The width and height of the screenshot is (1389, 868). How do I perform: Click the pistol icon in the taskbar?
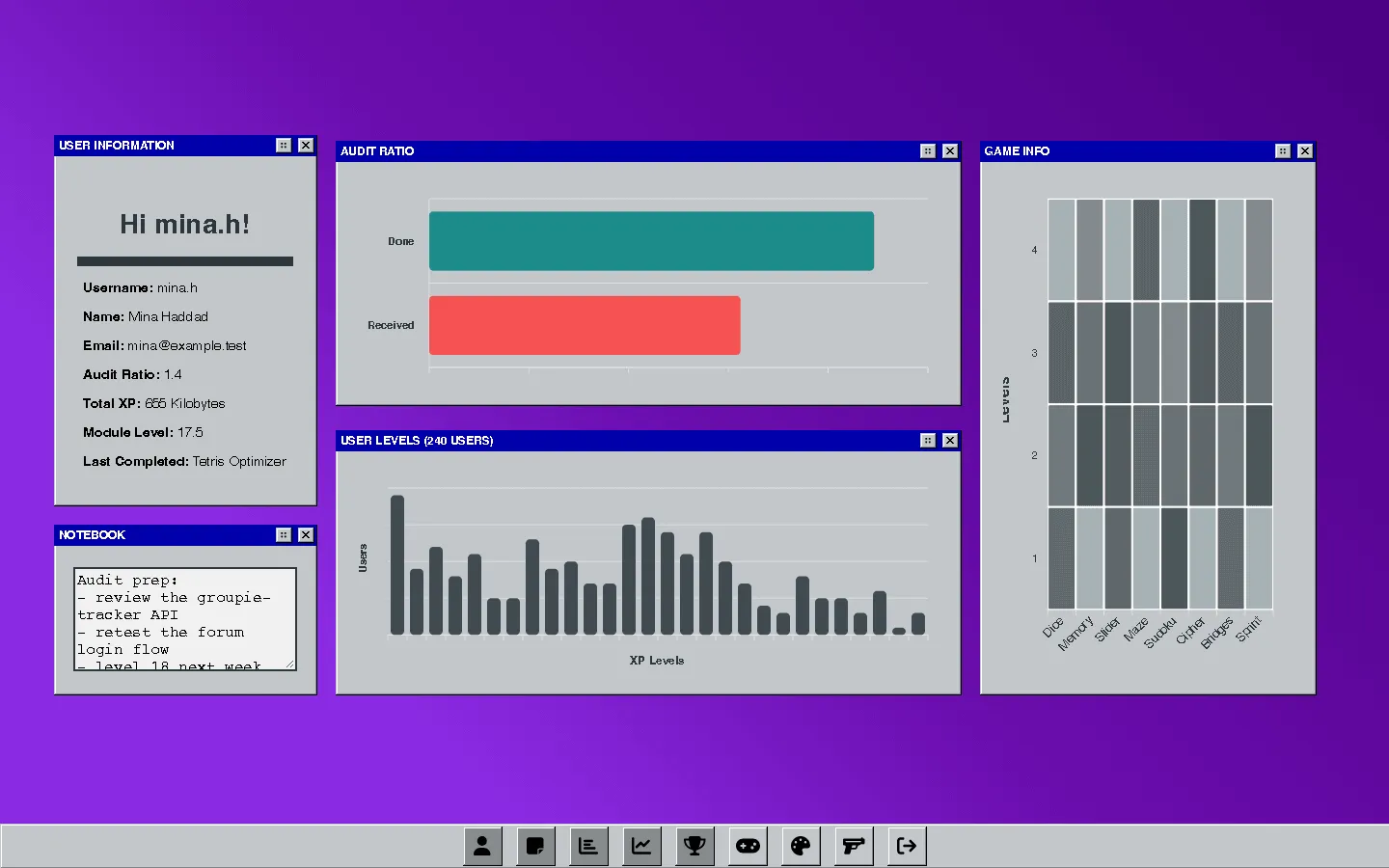854,846
